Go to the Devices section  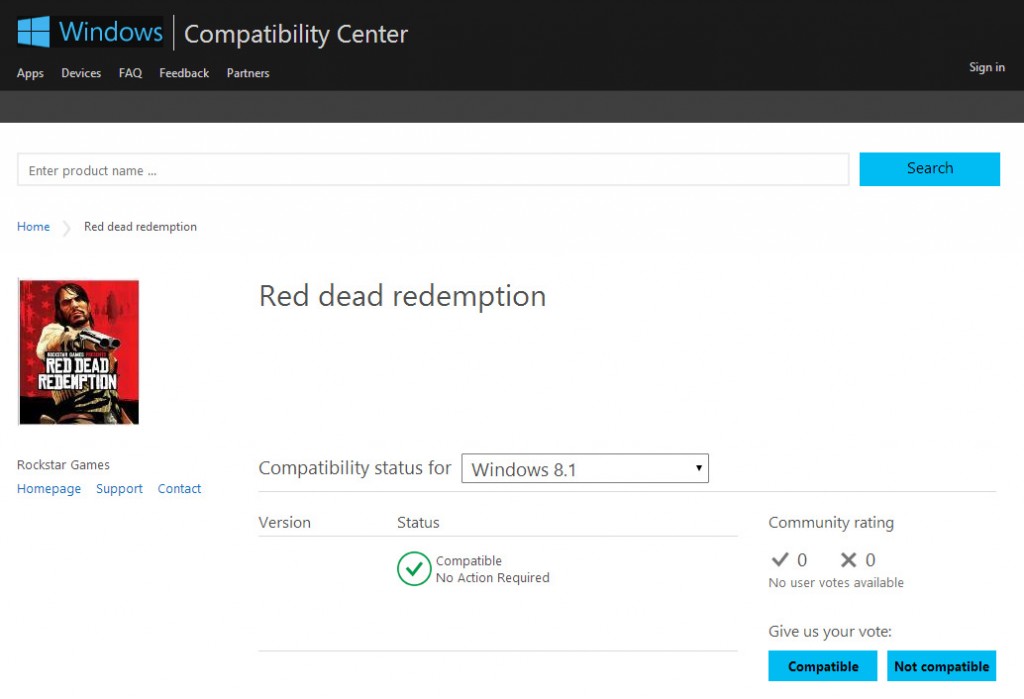pos(81,73)
